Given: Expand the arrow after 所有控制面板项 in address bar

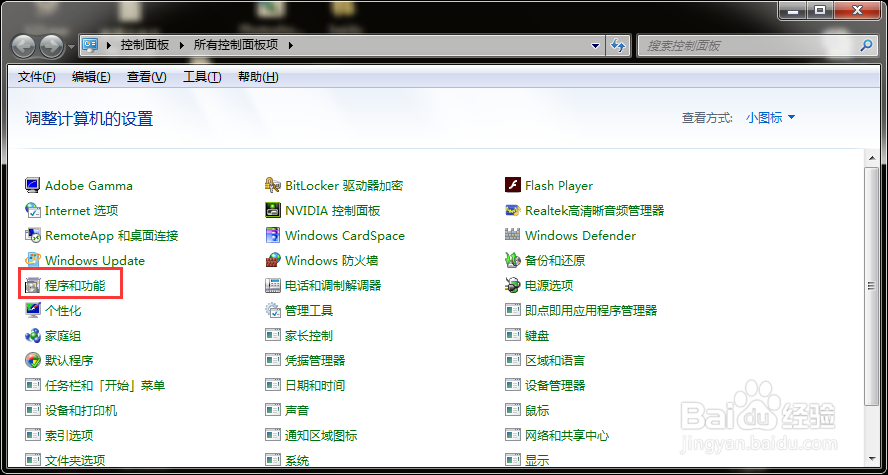Looking at the screenshot, I should click(x=291, y=45).
